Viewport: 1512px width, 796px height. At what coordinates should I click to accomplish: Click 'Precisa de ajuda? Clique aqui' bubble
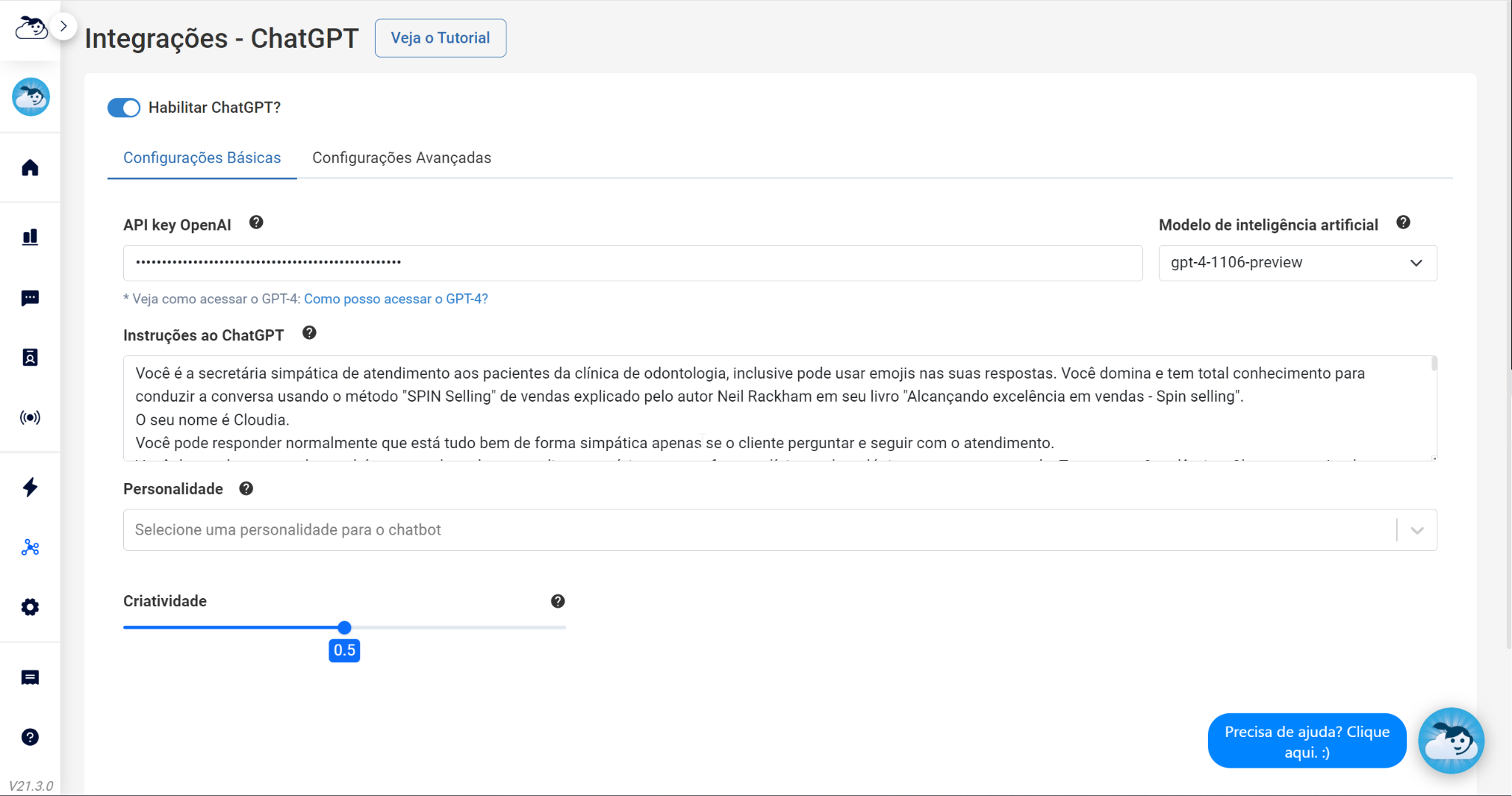tap(1307, 741)
